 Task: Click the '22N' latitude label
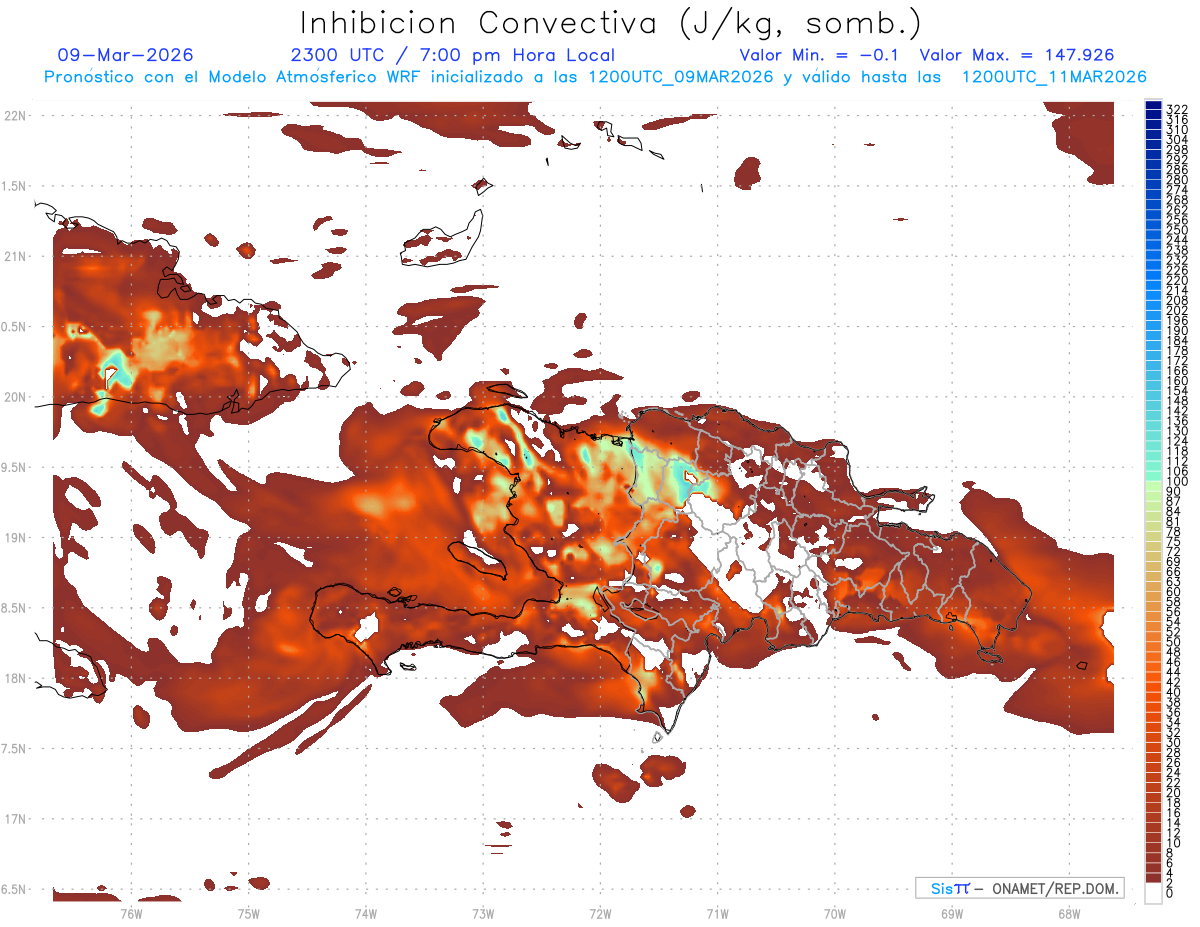click(14, 115)
